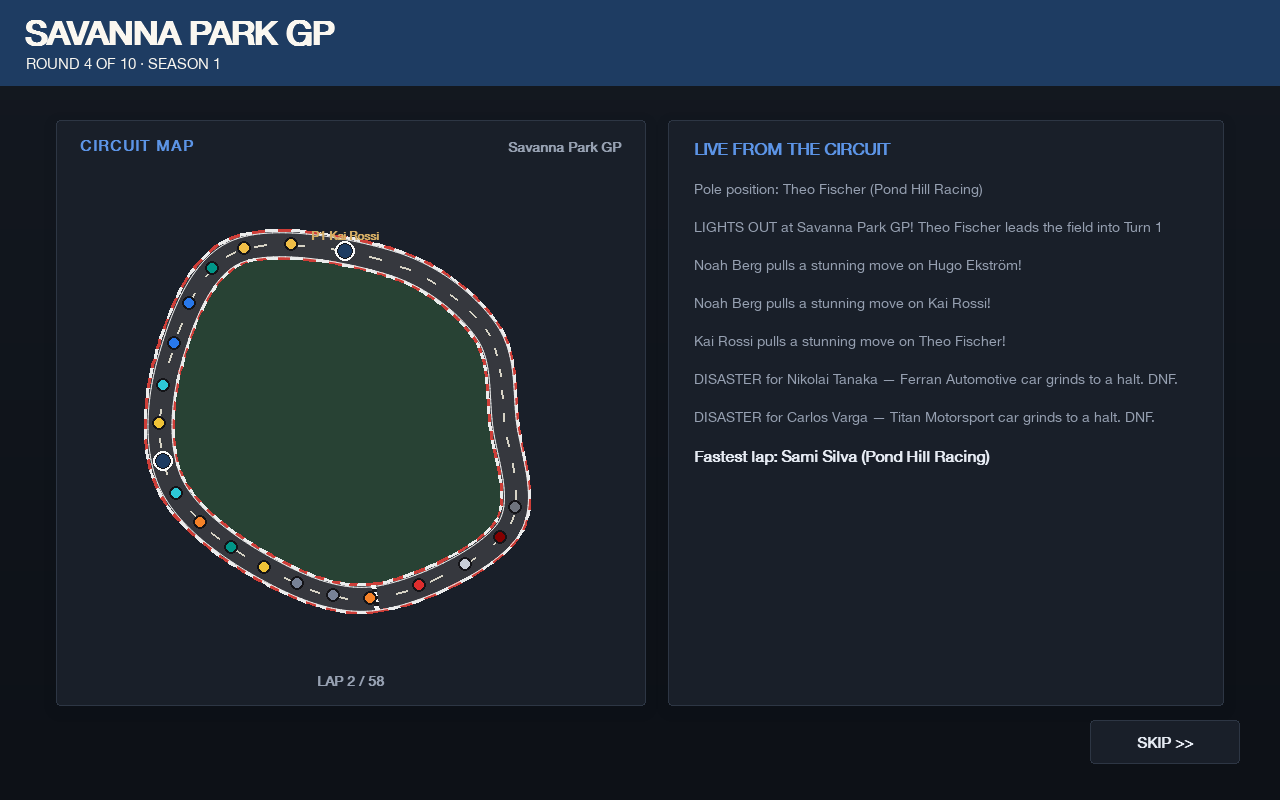Select the teal car trailing the two yellow cars behind the leader
Image resolution: width=1280 pixels, height=800 pixels.
coord(212,268)
